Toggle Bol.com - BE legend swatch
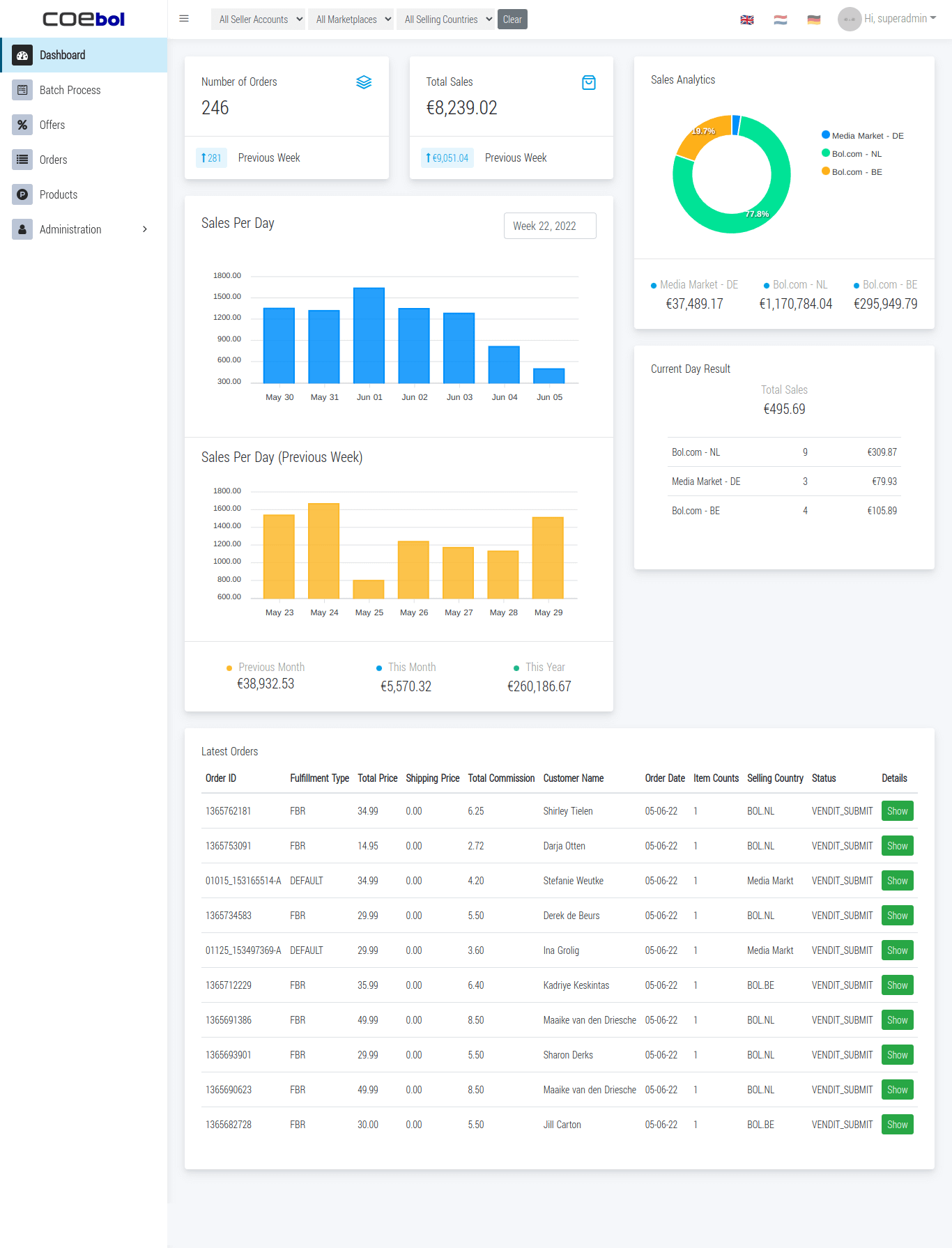 pyautogui.click(x=826, y=171)
